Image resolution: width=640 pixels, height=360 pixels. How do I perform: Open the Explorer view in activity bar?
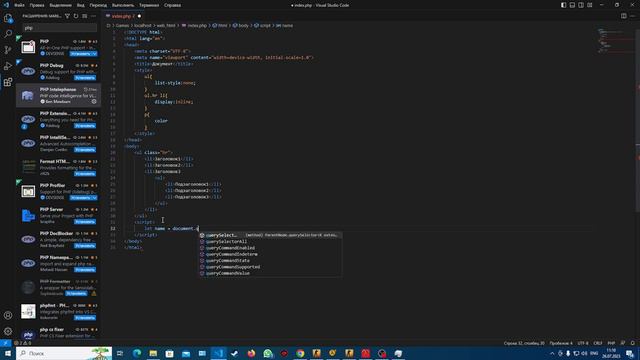[8, 18]
